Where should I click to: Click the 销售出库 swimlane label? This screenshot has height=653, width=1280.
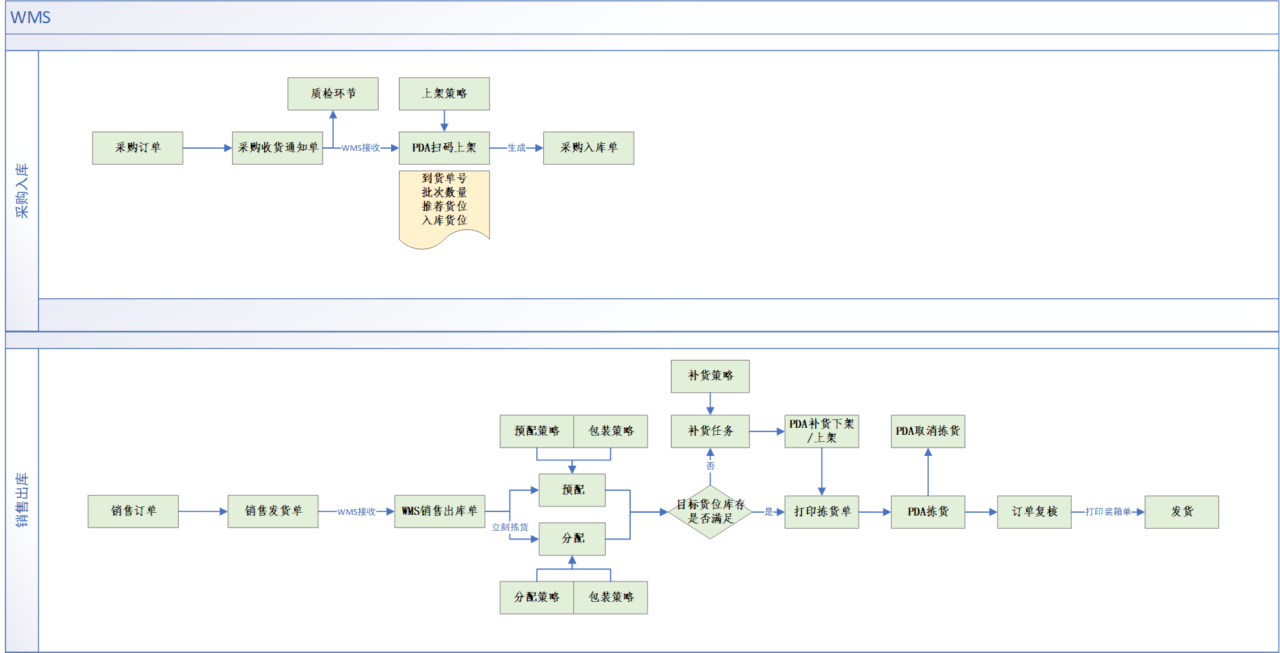22,500
